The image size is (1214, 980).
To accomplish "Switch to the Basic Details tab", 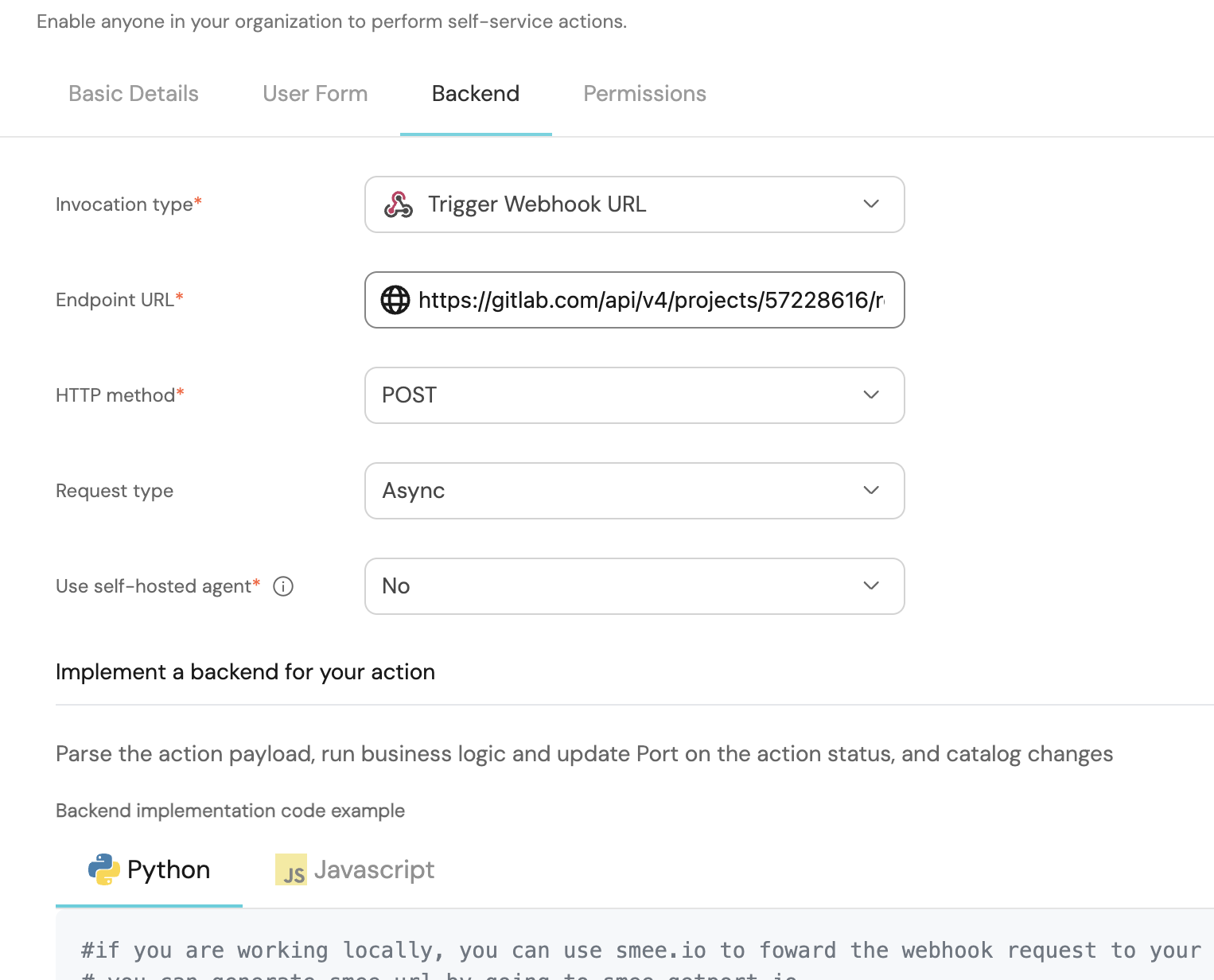I will coord(134,94).
